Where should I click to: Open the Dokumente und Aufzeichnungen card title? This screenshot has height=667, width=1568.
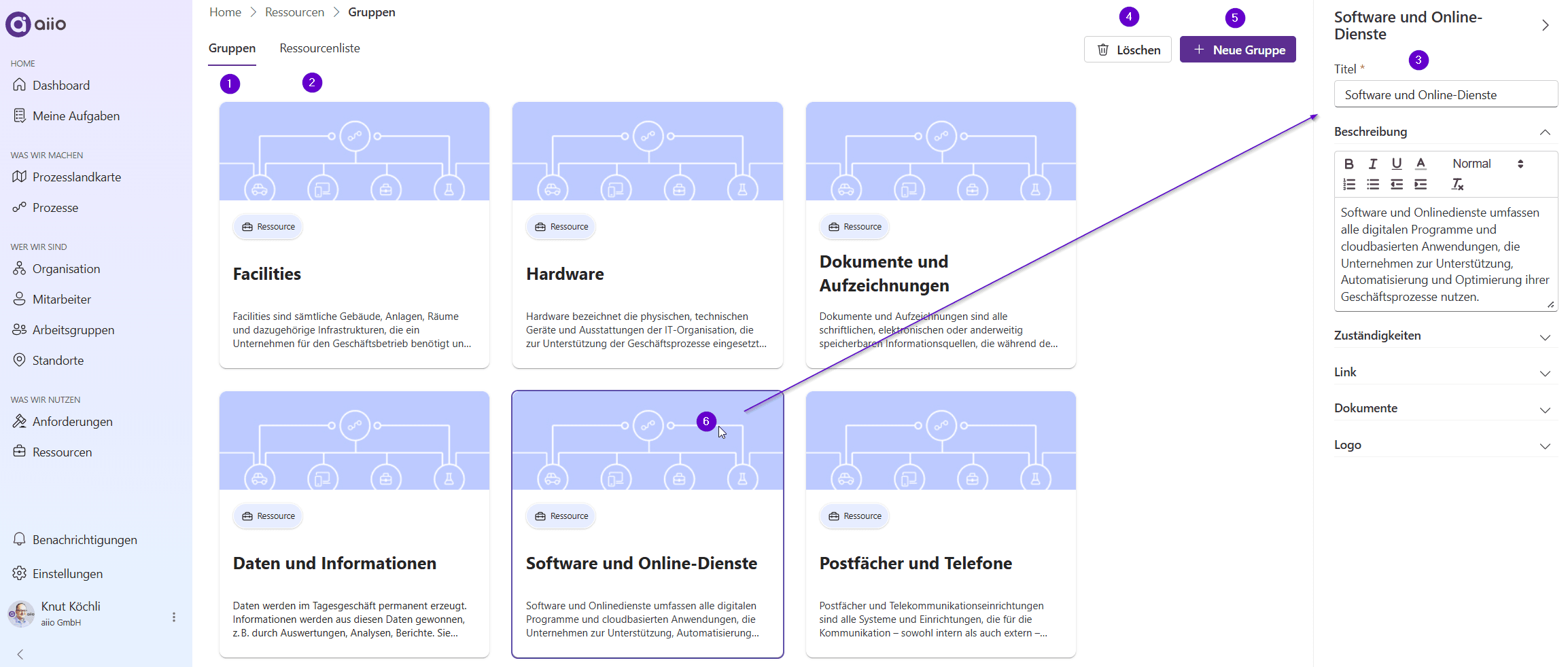884,273
